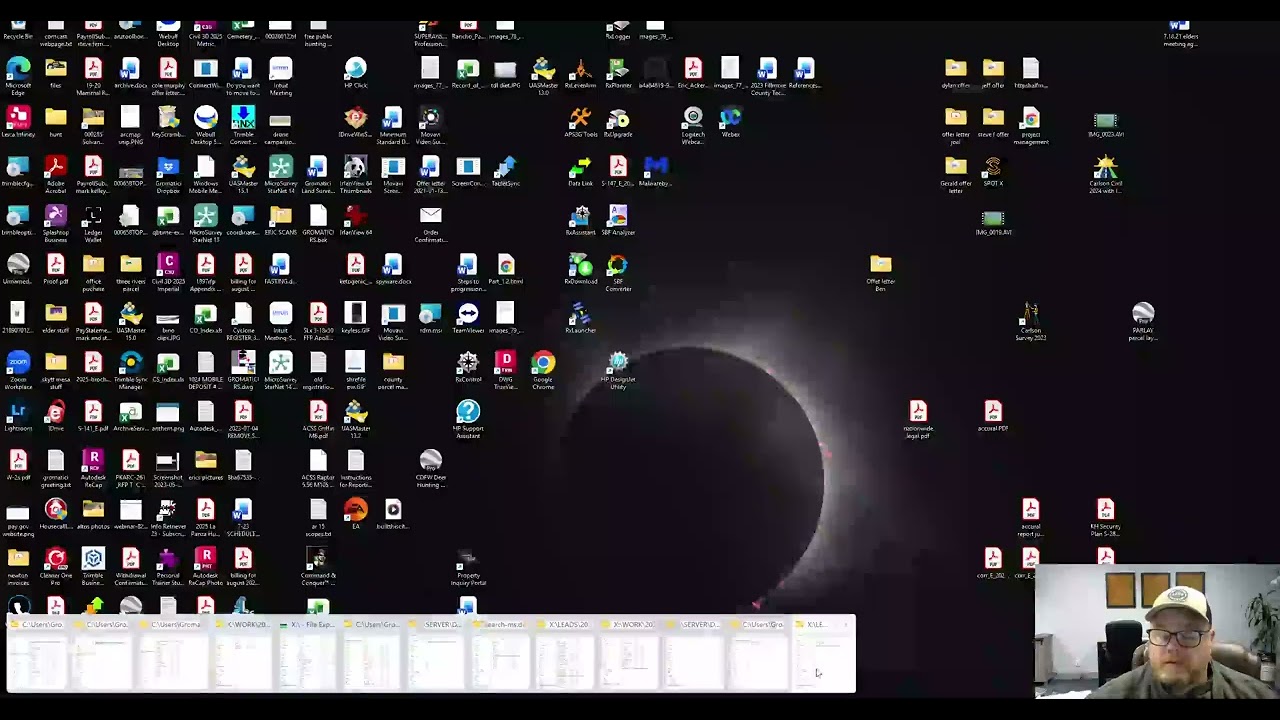Screen dimensions: 1280x720
Task: Open the Gerald offer letter folder
Action: [955, 168]
